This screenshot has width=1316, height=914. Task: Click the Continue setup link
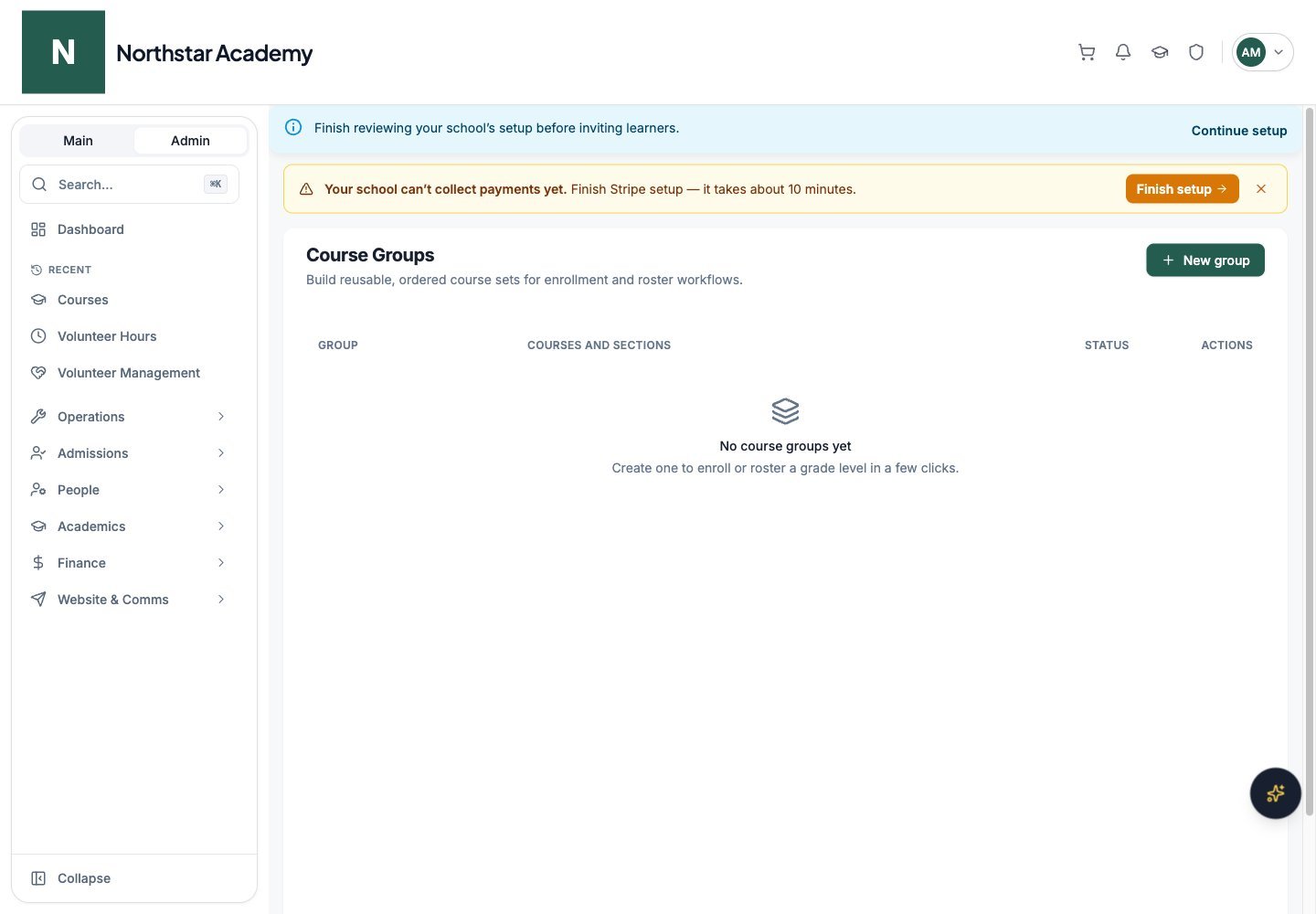tap(1239, 131)
